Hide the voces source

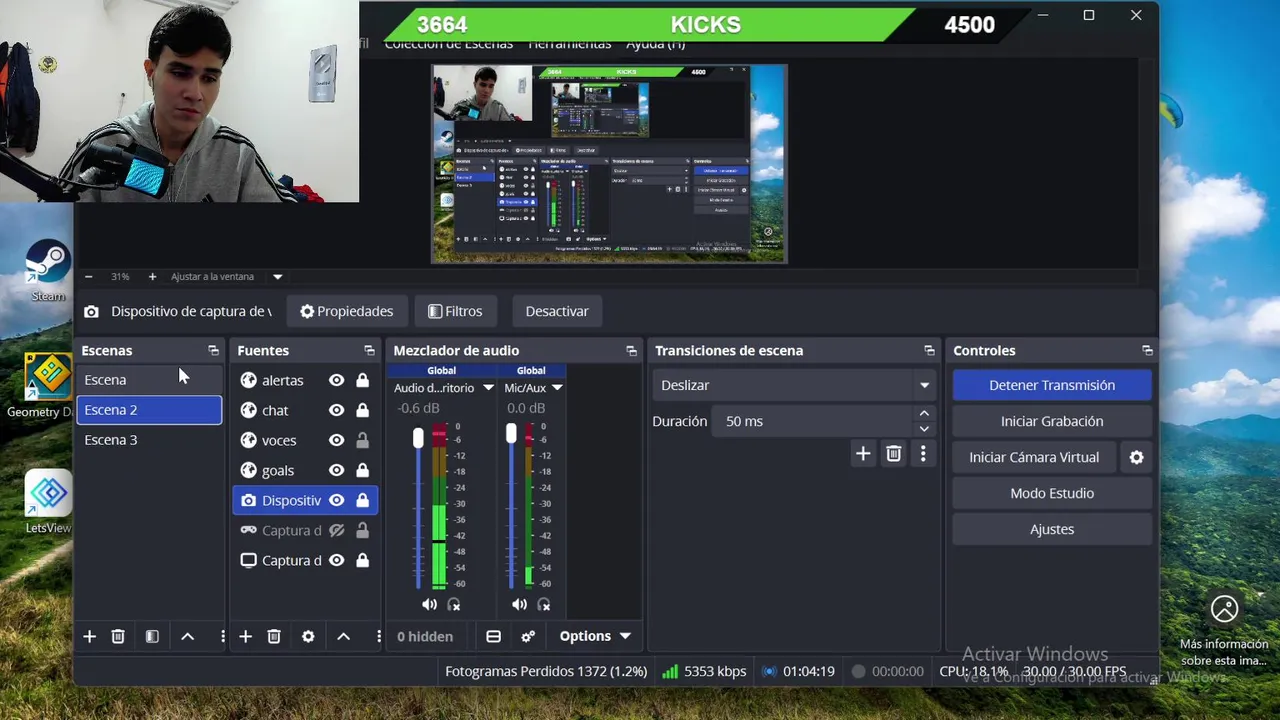(x=336, y=440)
